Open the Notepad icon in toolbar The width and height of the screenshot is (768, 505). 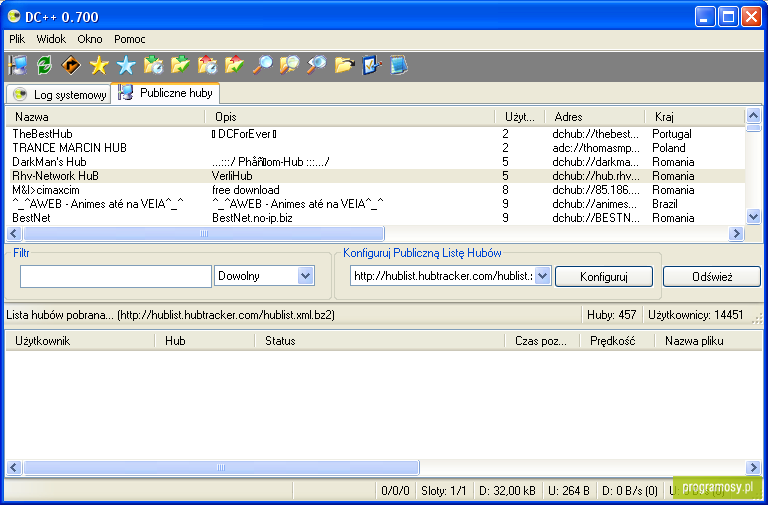[x=399, y=65]
